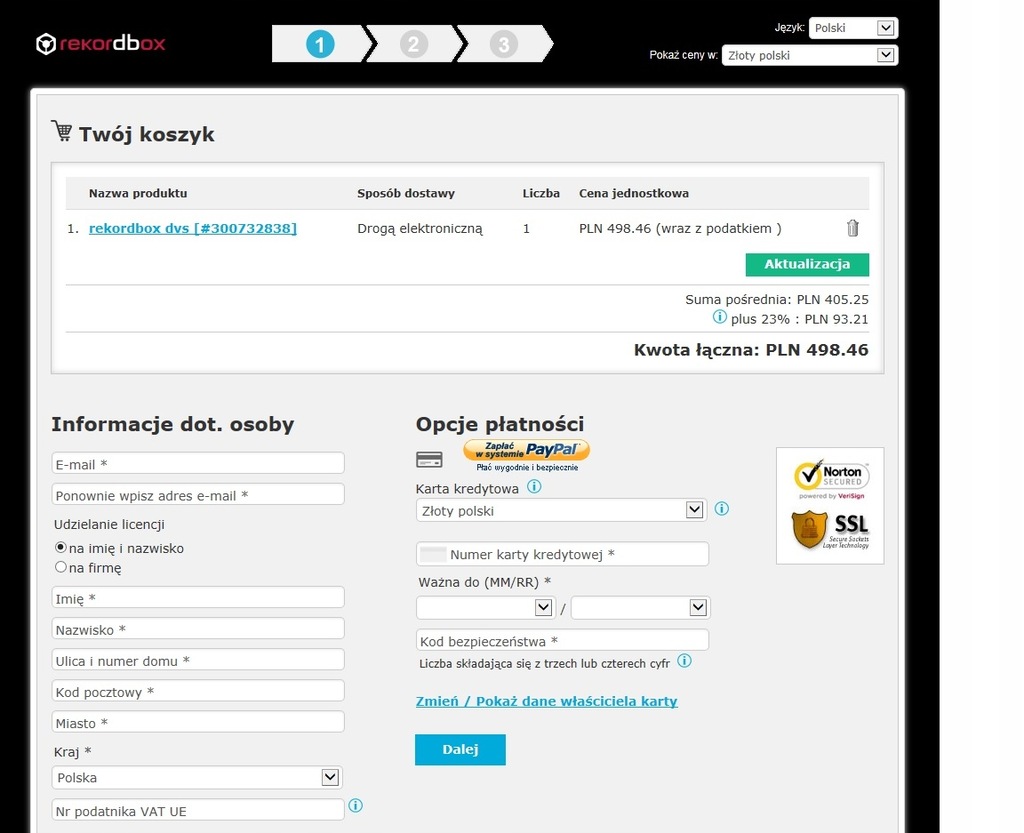Click 'Drogą elektroniczną' delivery text
Image resolution: width=1024 pixels, height=833 pixels.
pos(420,229)
